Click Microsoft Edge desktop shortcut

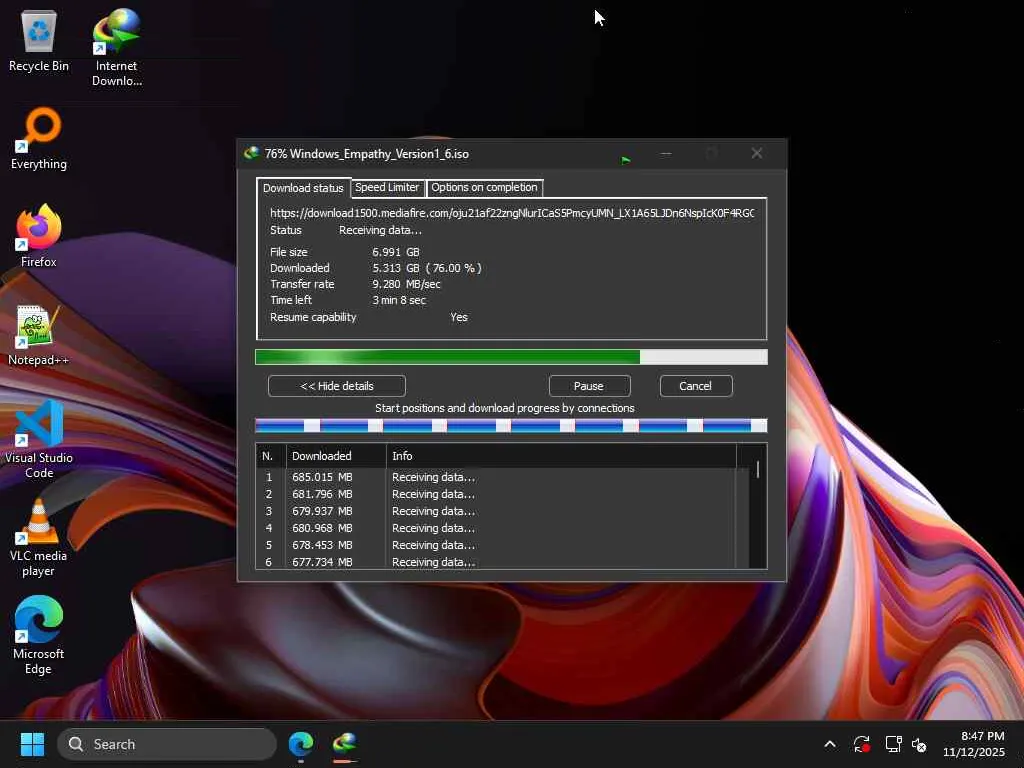click(39, 622)
